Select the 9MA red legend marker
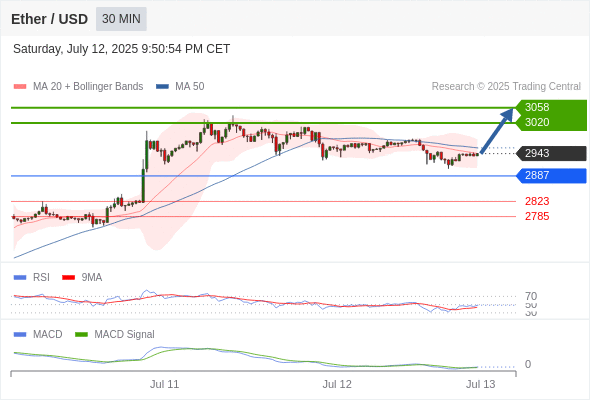 pos(68,278)
